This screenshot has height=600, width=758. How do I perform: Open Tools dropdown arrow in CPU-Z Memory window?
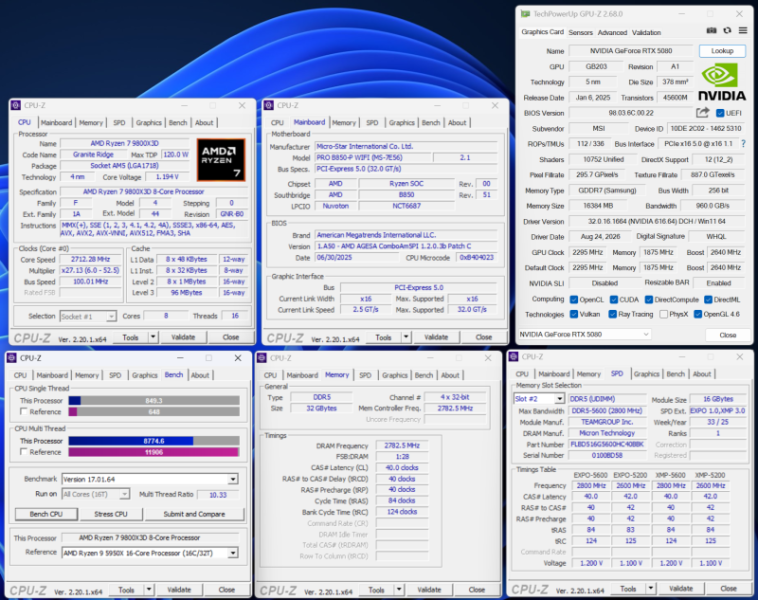click(399, 589)
